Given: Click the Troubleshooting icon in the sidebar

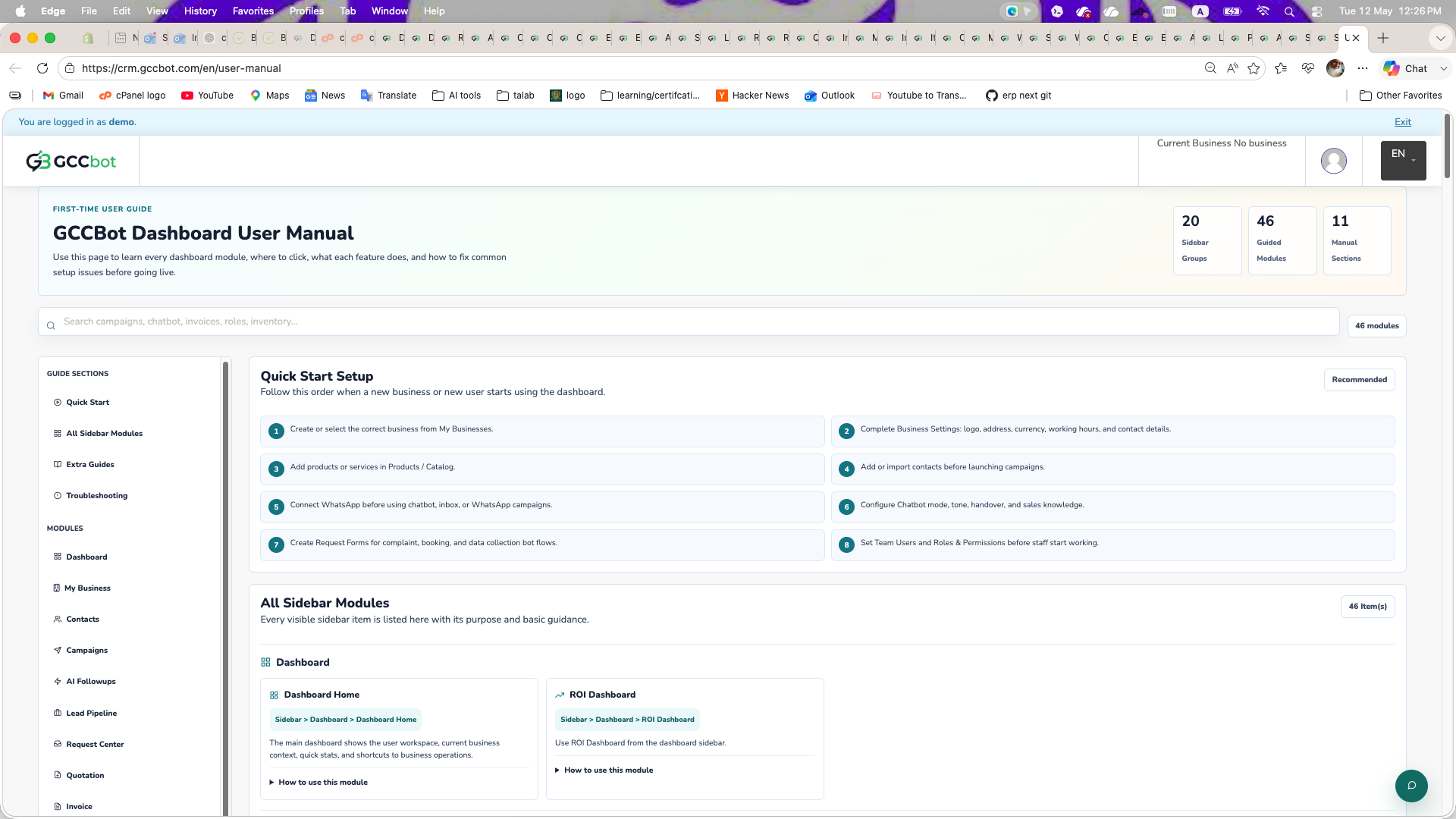Looking at the screenshot, I should pos(58,495).
